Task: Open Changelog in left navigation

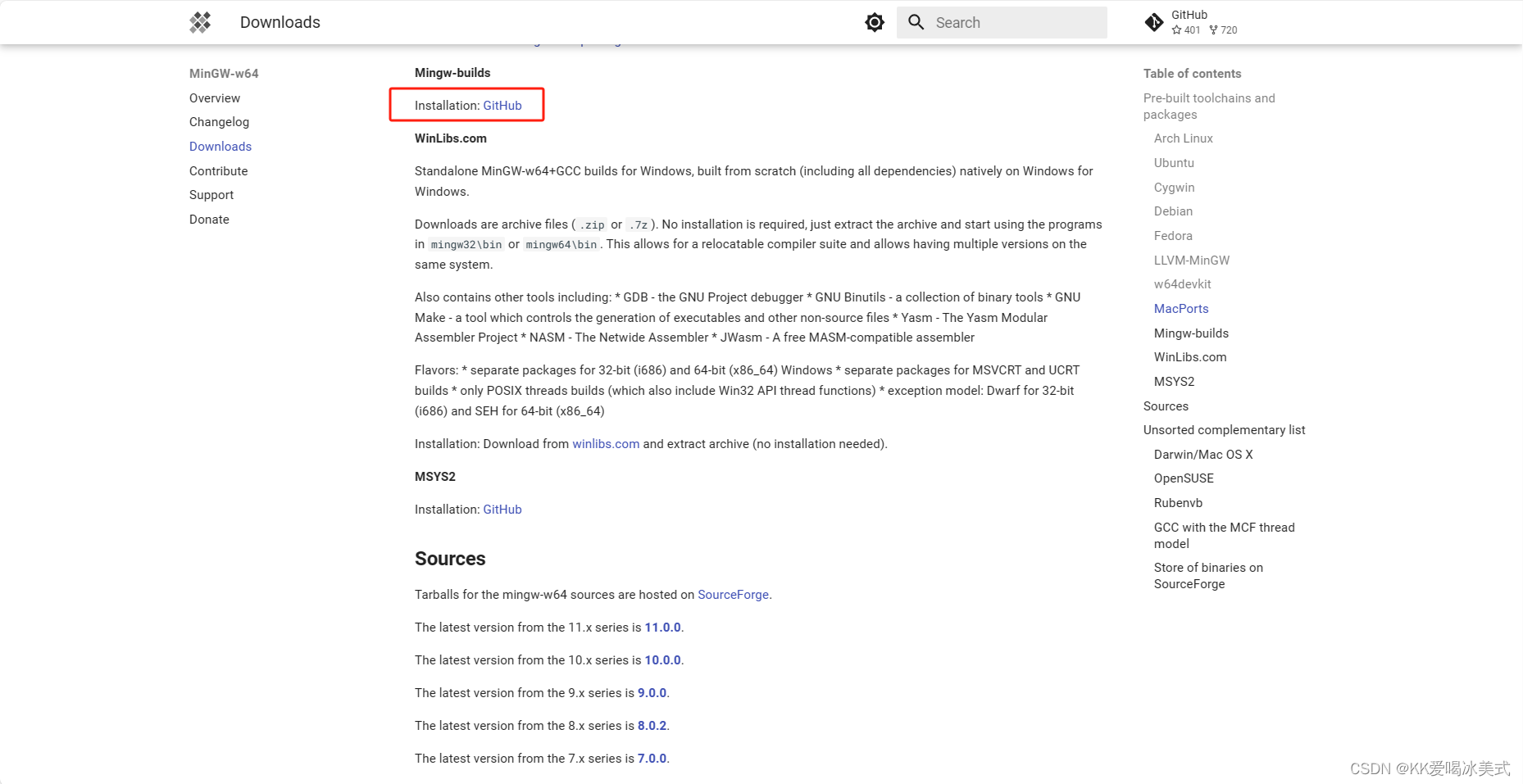Action: [219, 122]
